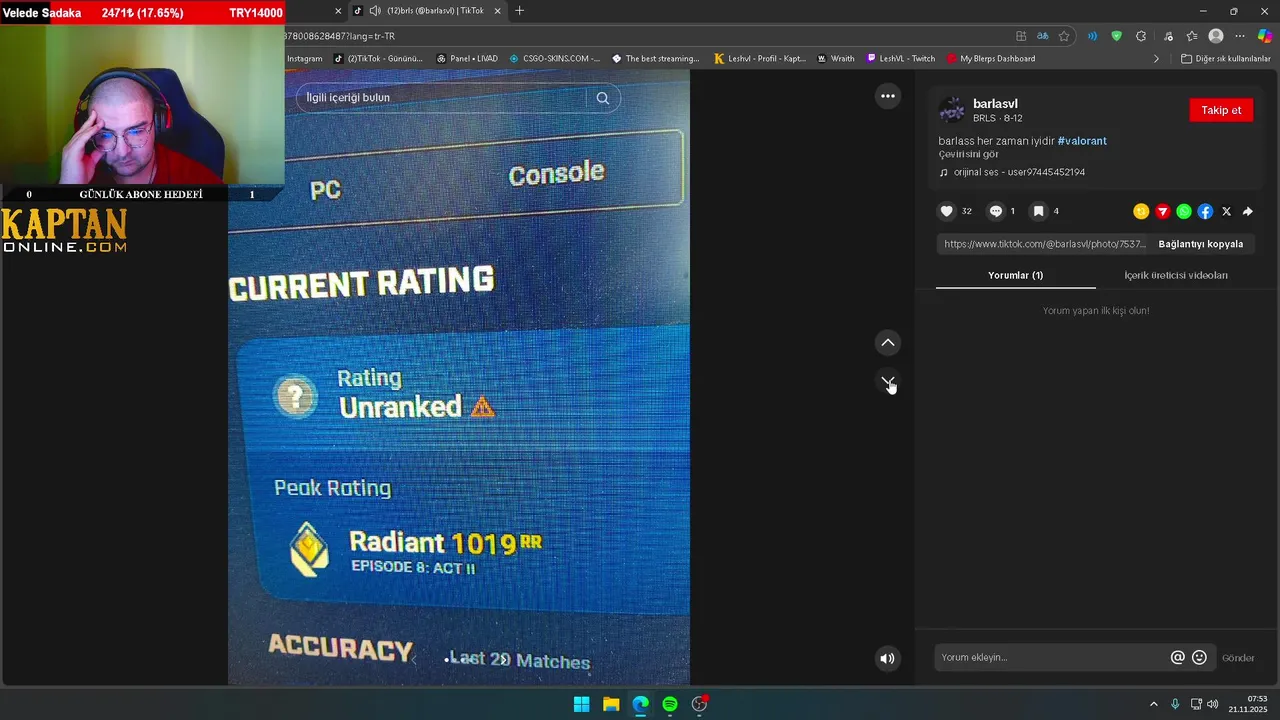Go to the previous TikTok post
Screen dimensions: 1280x720
pos(887,343)
